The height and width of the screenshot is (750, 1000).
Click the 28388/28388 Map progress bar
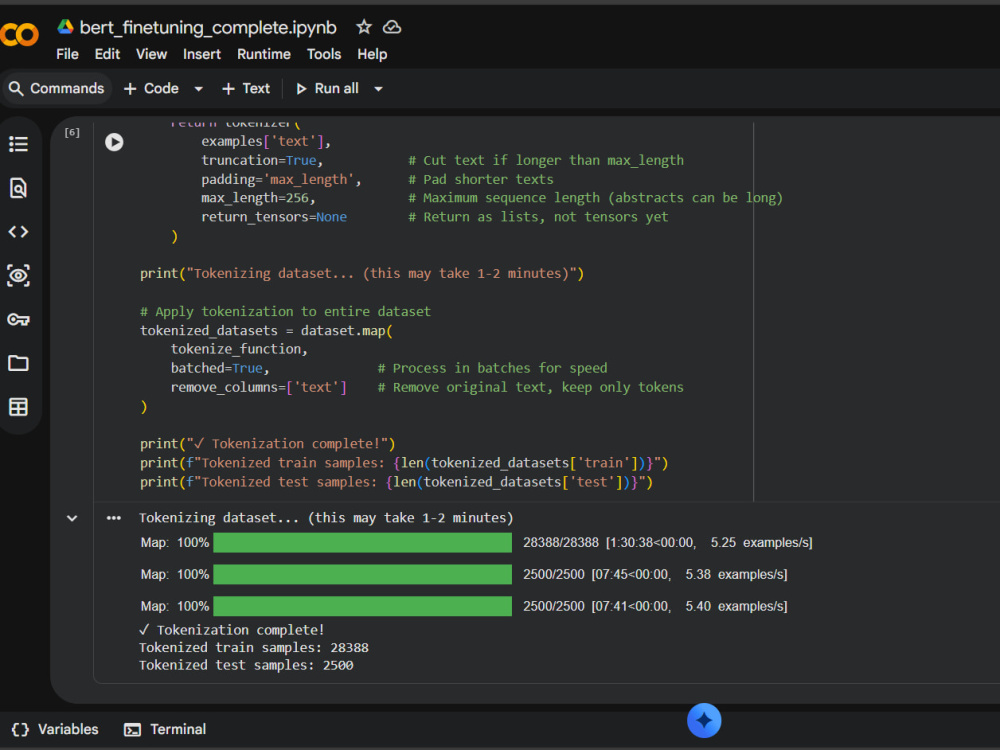[x=362, y=543]
